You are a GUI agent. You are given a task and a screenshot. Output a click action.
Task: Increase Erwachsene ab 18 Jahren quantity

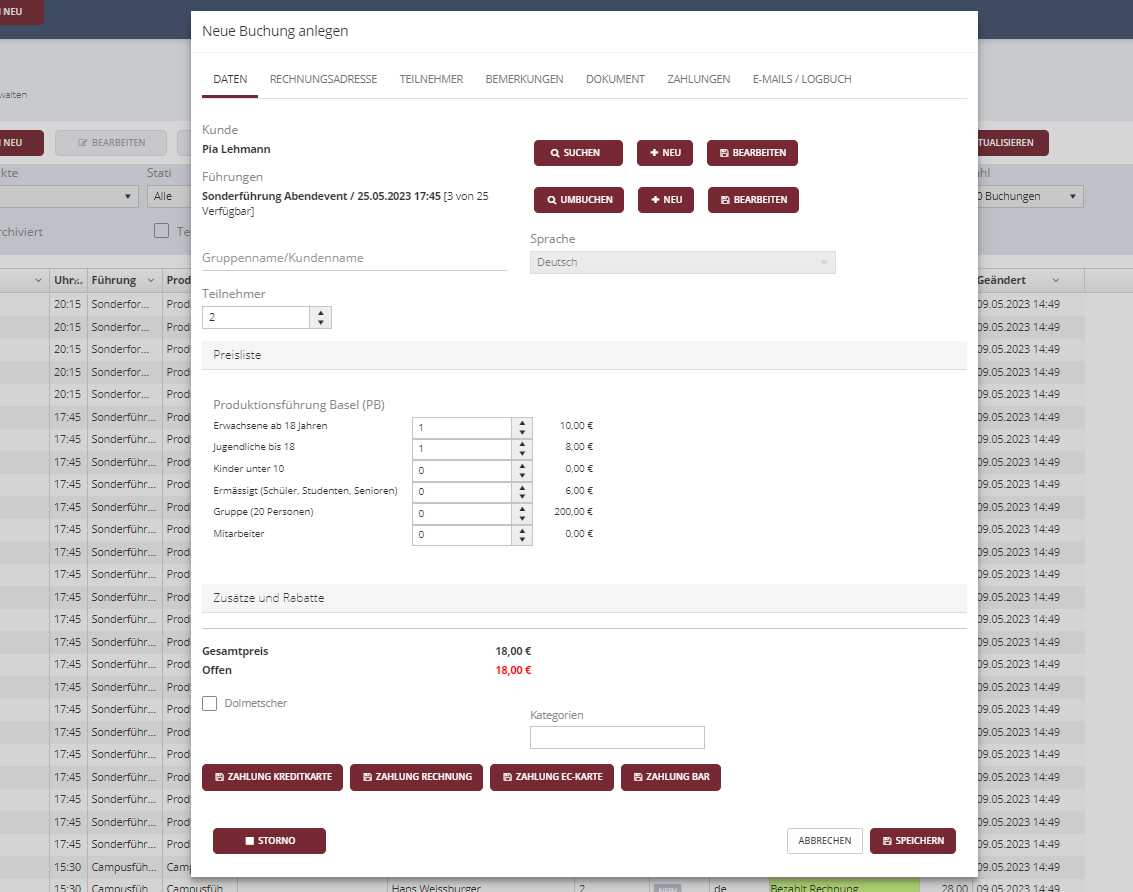[x=522, y=423]
